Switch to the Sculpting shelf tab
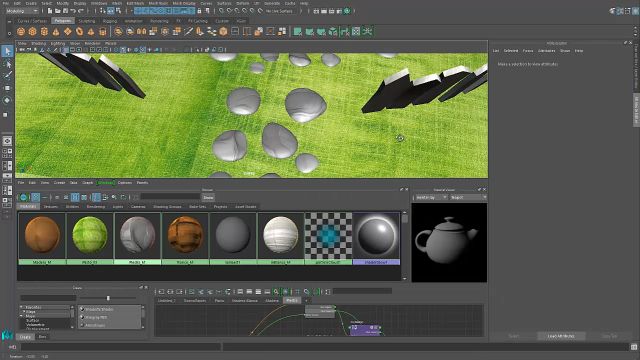Image resolution: width=640 pixels, height=360 pixels. pyautogui.click(x=87, y=21)
